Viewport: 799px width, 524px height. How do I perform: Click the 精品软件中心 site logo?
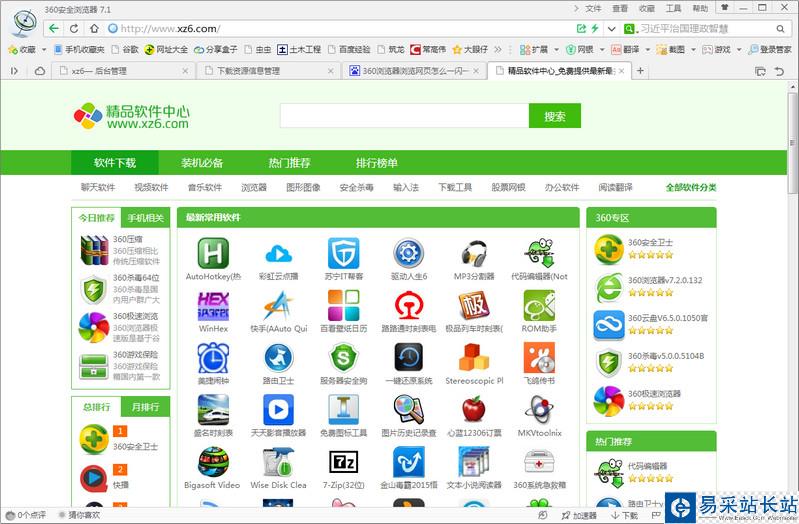[131, 116]
